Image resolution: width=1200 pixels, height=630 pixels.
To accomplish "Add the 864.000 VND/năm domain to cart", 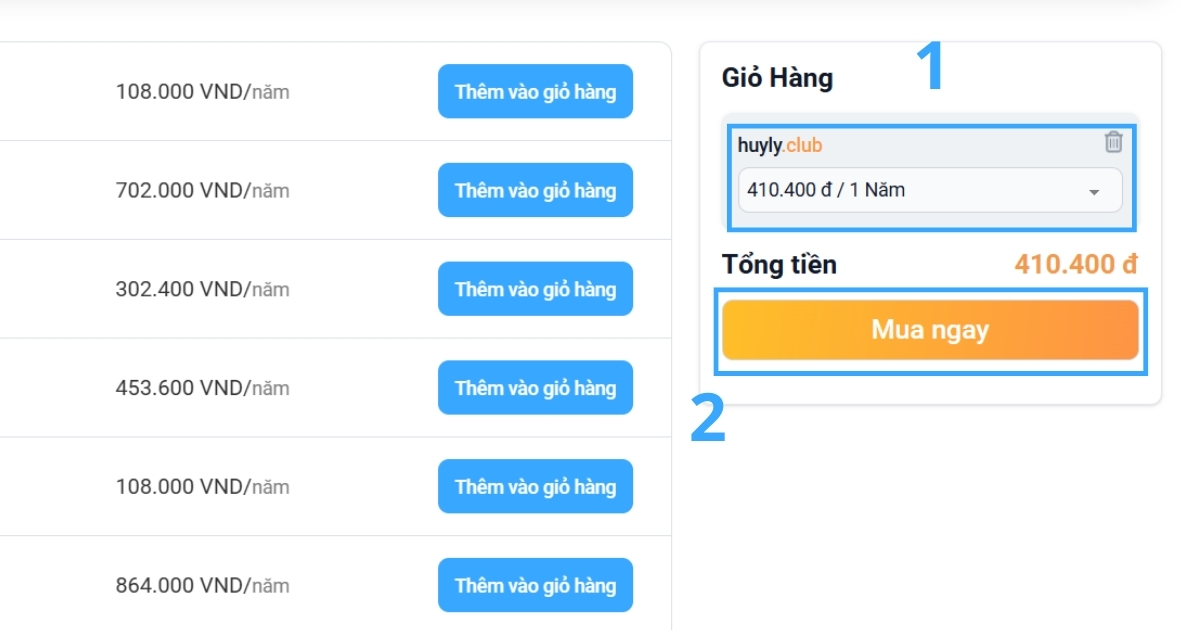I will [x=535, y=585].
